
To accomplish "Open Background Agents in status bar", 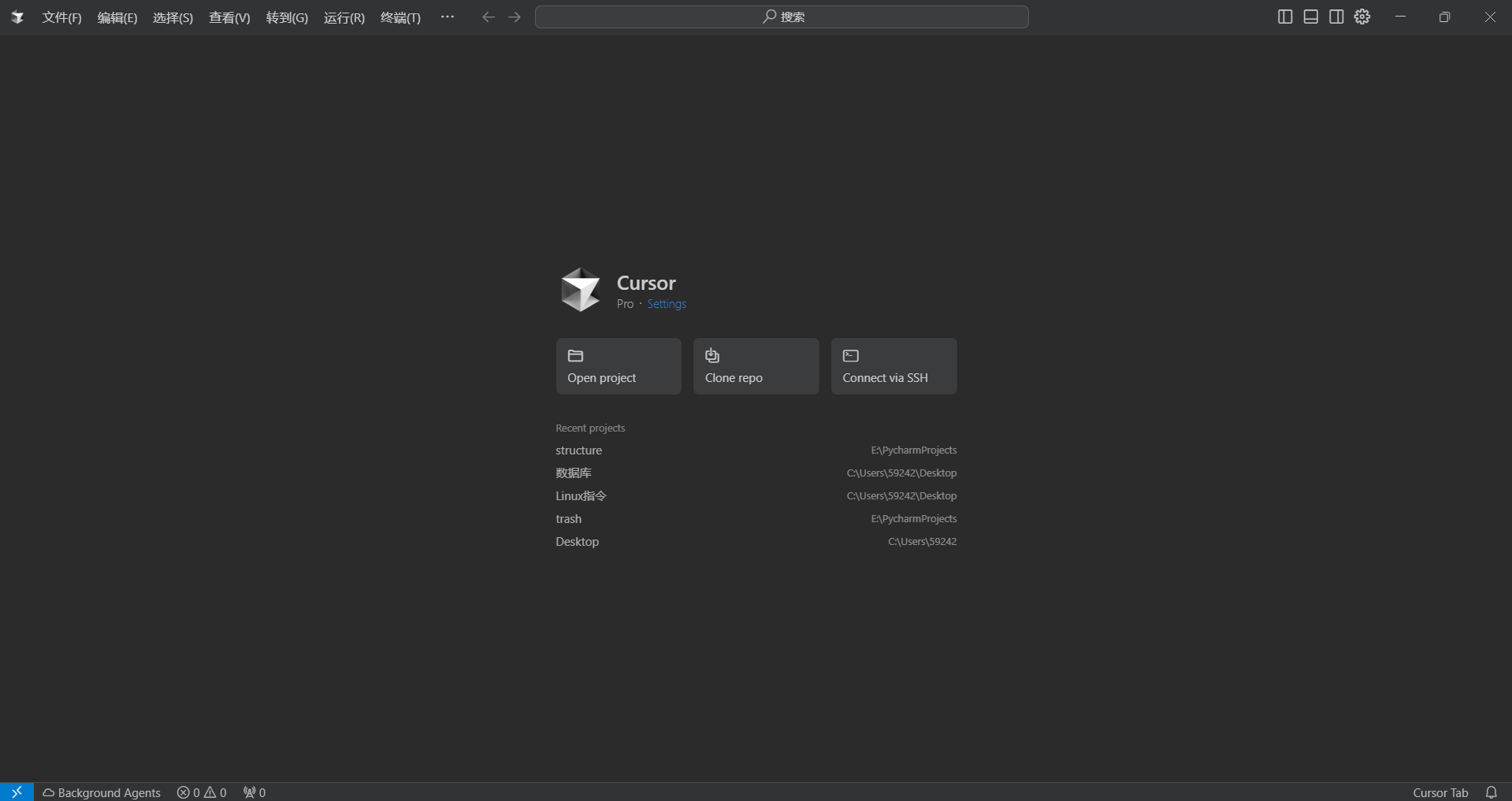I will [102, 792].
